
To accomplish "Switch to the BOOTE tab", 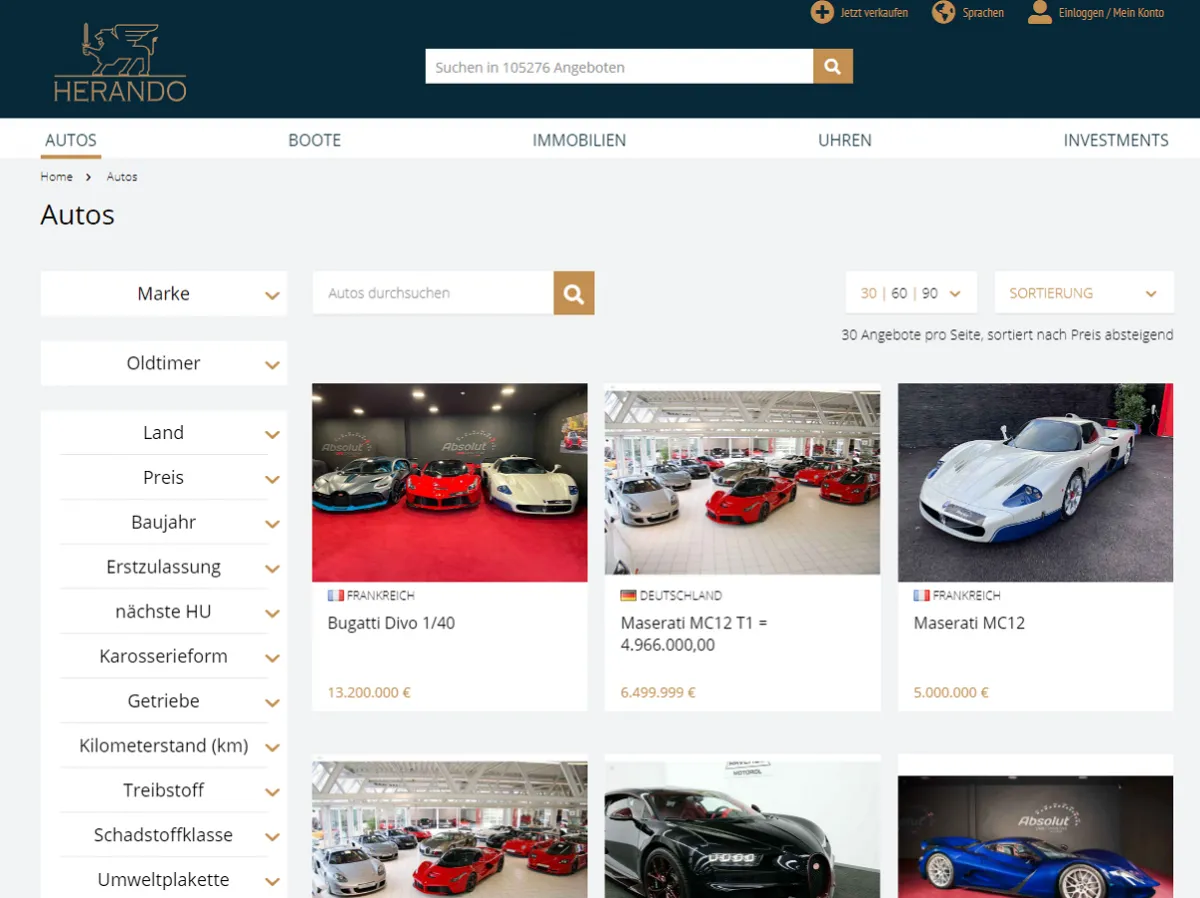I will click(x=314, y=140).
